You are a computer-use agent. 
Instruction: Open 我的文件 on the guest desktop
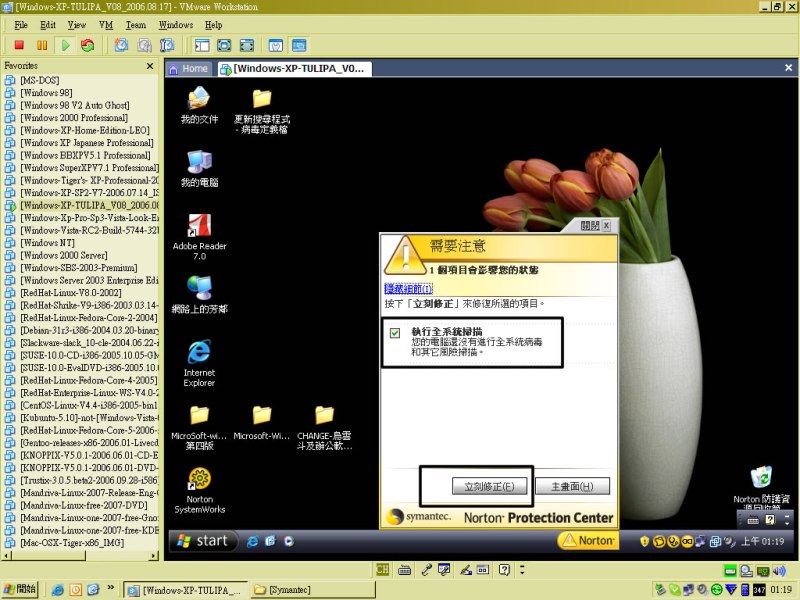199,106
